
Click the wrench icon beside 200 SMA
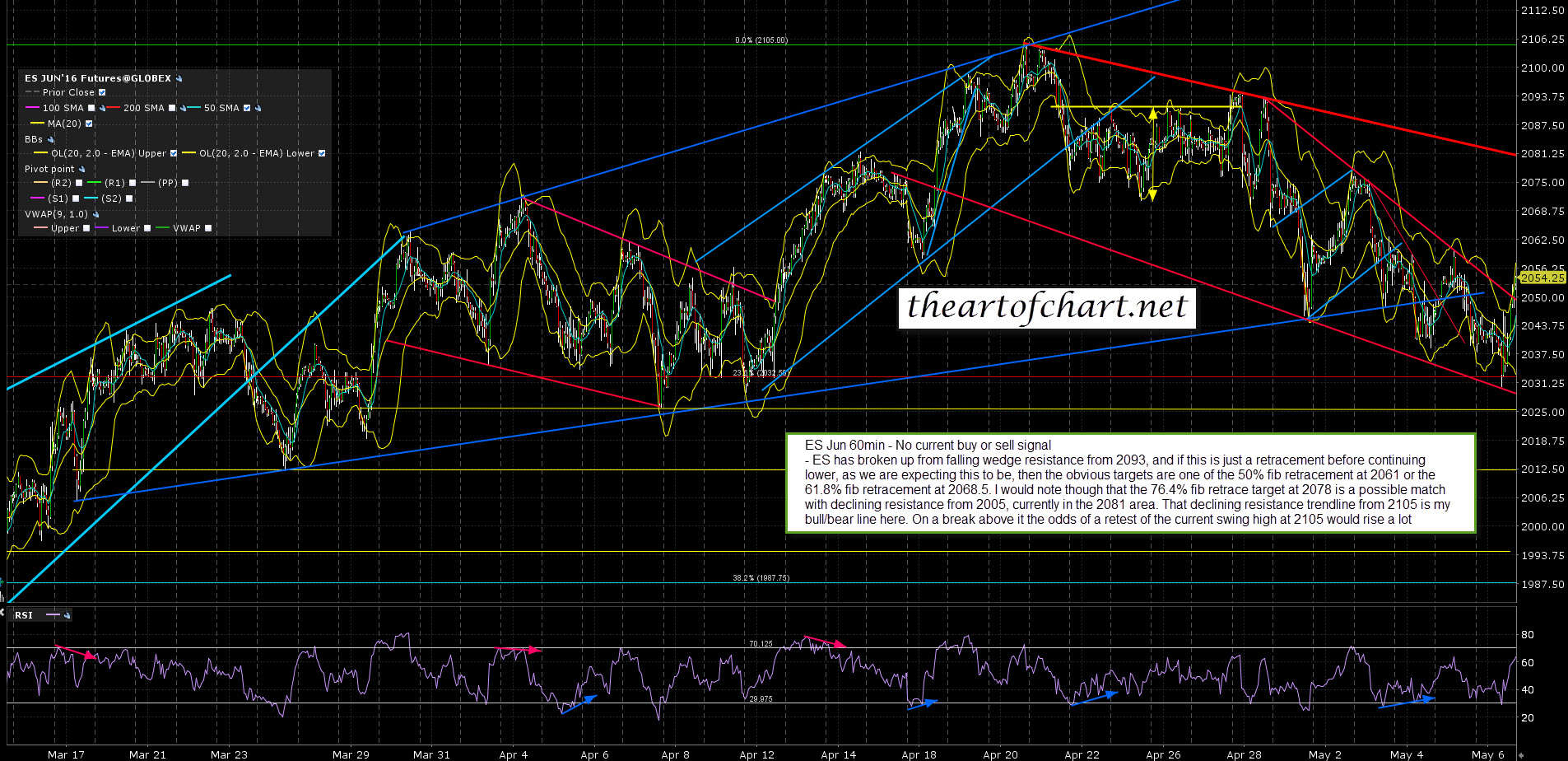[x=184, y=109]
